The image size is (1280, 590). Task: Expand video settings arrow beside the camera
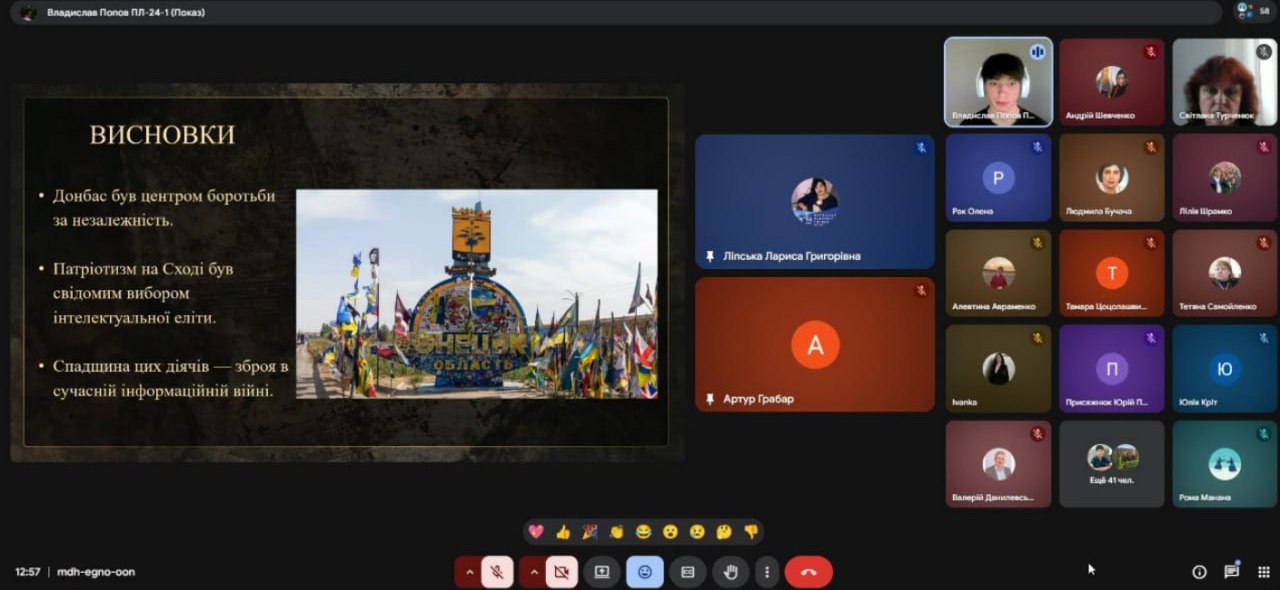click(533, 572)
